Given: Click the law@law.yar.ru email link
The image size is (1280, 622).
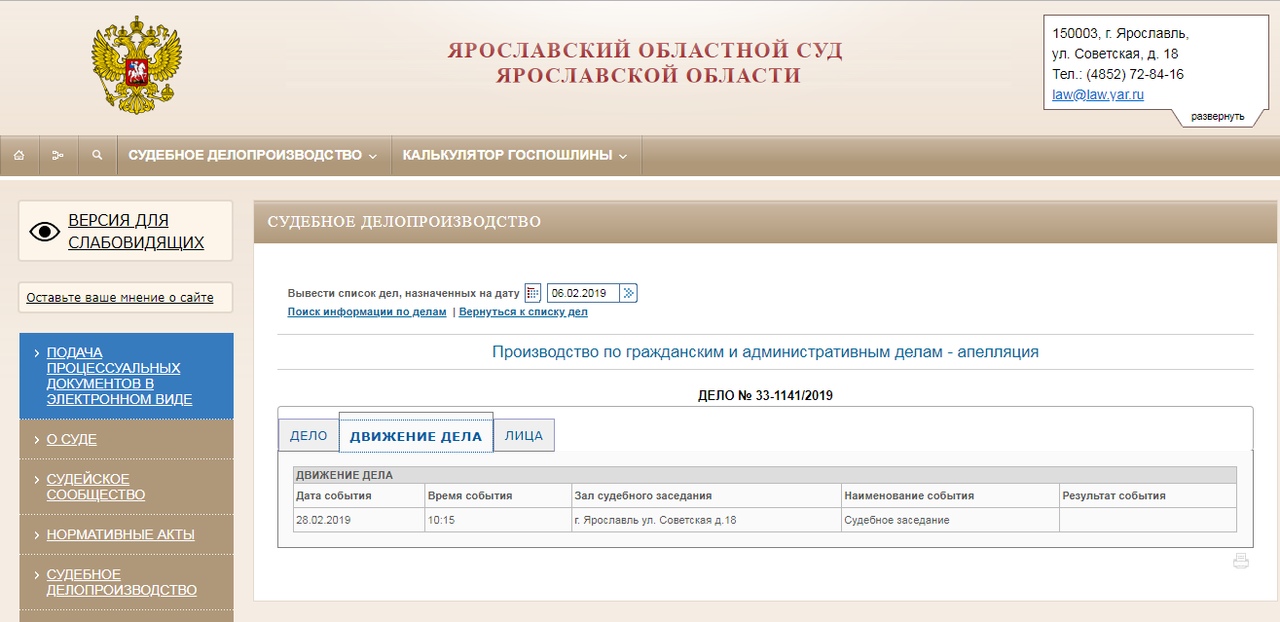Looking at the screenshot, I should click(1097, 95).
